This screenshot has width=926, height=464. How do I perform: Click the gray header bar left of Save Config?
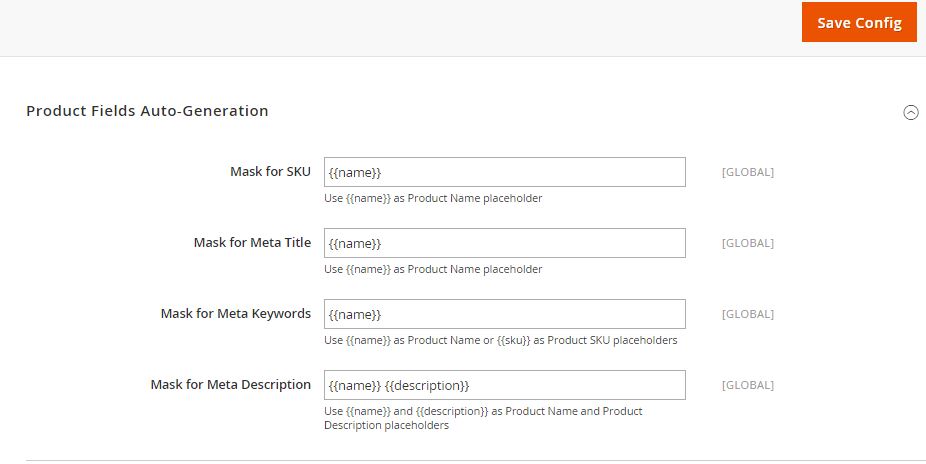coord(400,25)
